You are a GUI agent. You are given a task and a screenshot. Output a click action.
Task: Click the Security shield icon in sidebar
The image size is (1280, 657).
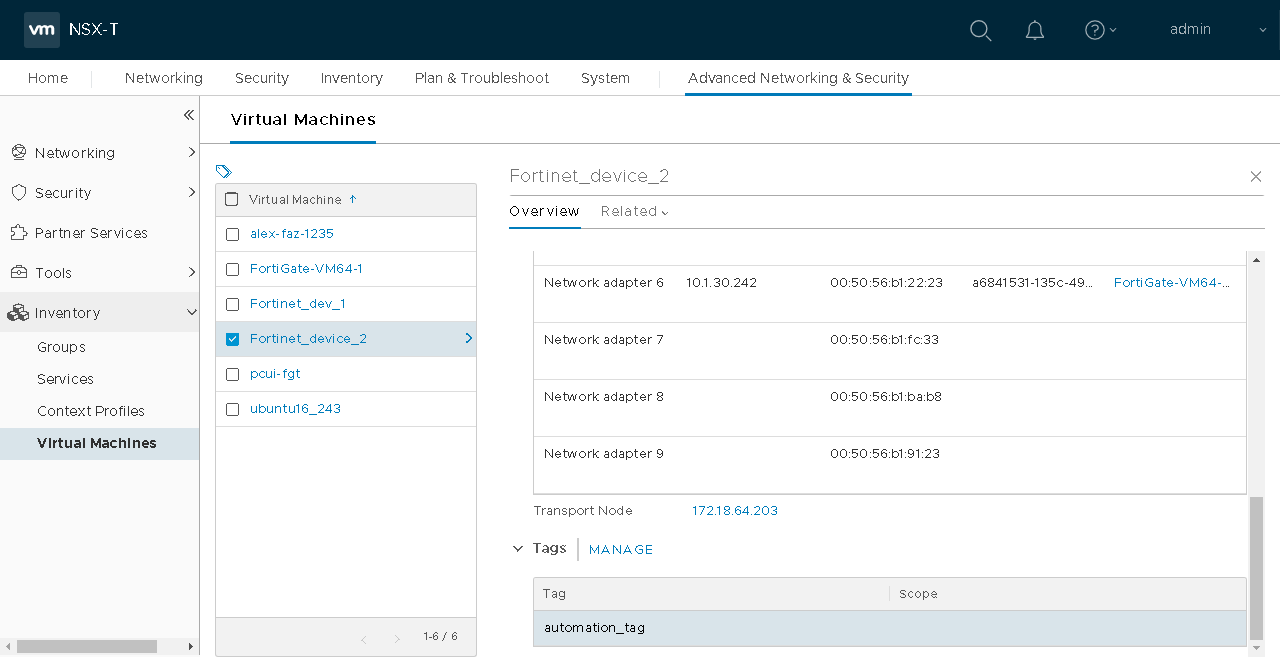[18, 193]
